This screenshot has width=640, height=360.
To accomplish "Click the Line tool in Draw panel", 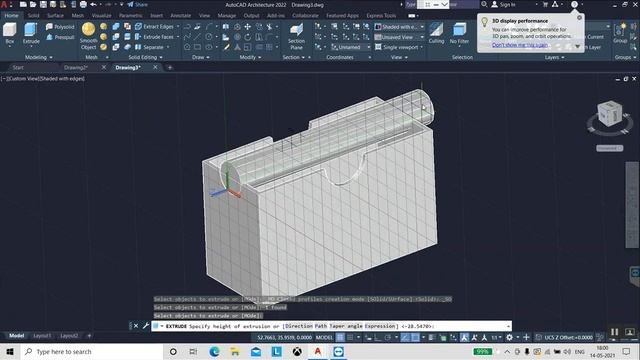I will [197, 37].
